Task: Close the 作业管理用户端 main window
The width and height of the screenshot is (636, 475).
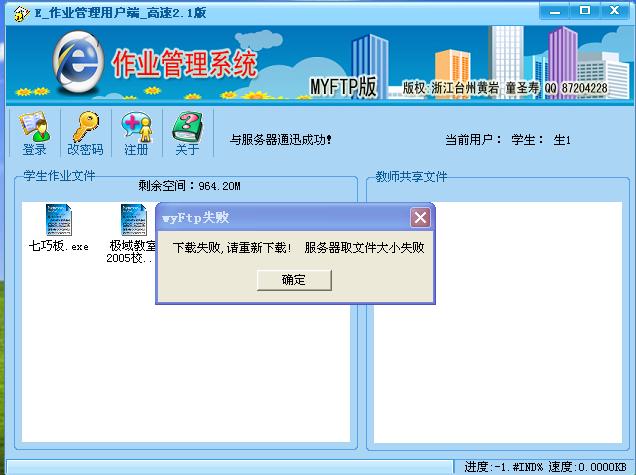Action: [615, 11]
